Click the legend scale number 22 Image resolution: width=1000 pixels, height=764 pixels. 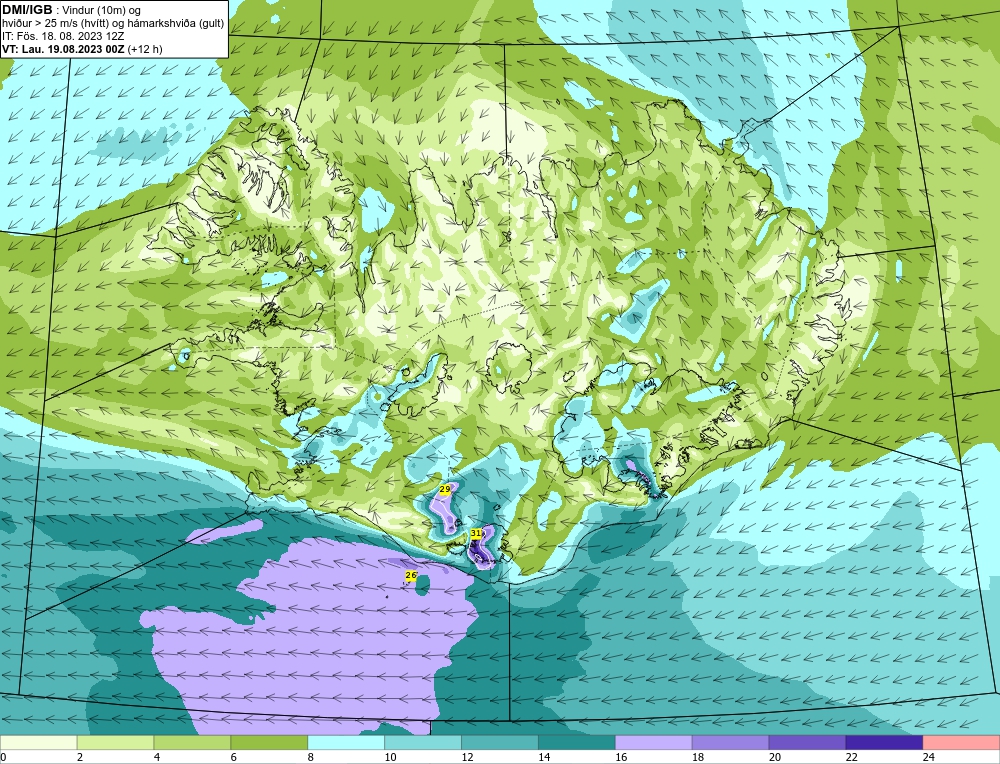click(852, 757)
